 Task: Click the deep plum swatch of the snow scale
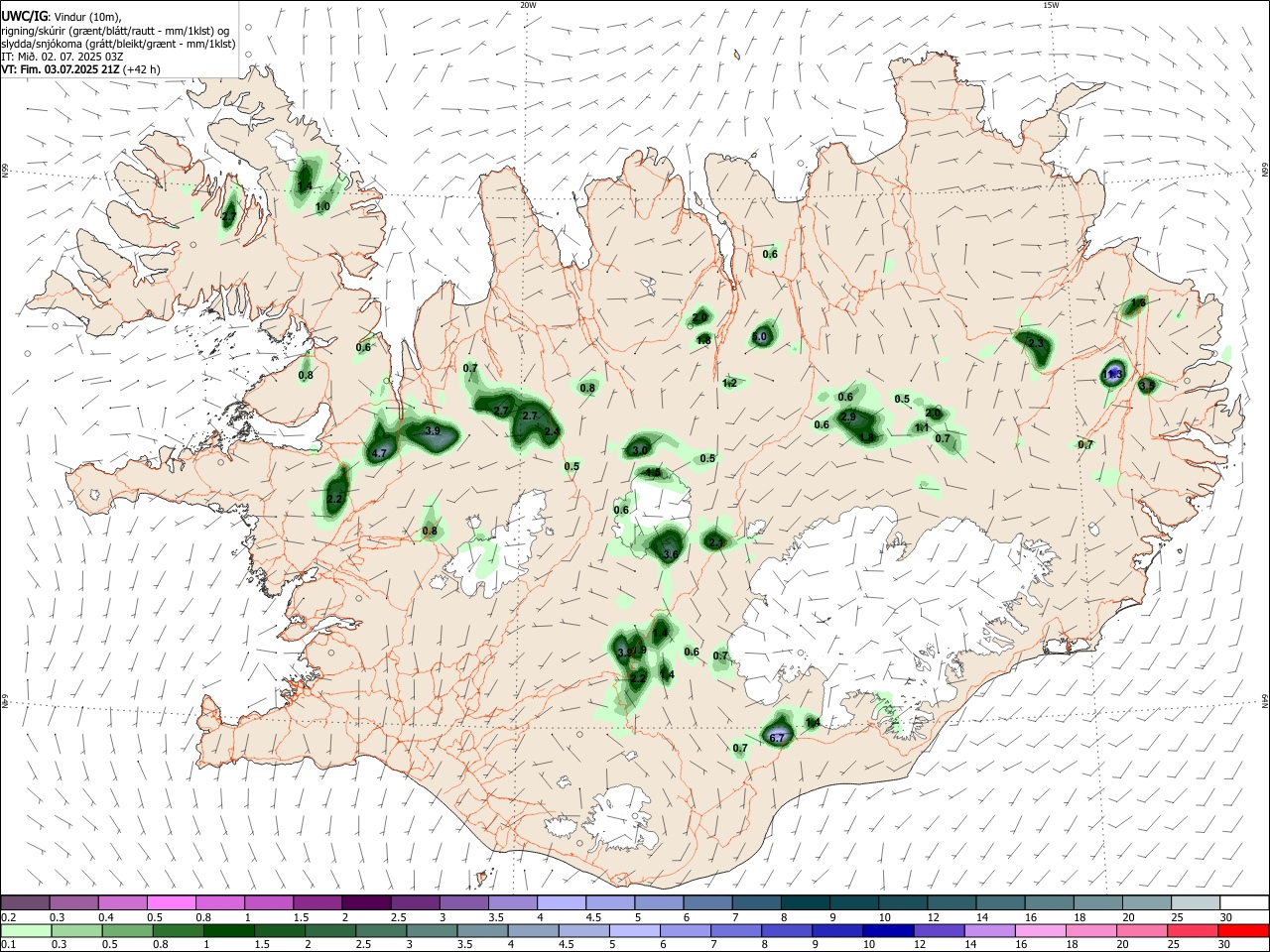click(366, 902)
